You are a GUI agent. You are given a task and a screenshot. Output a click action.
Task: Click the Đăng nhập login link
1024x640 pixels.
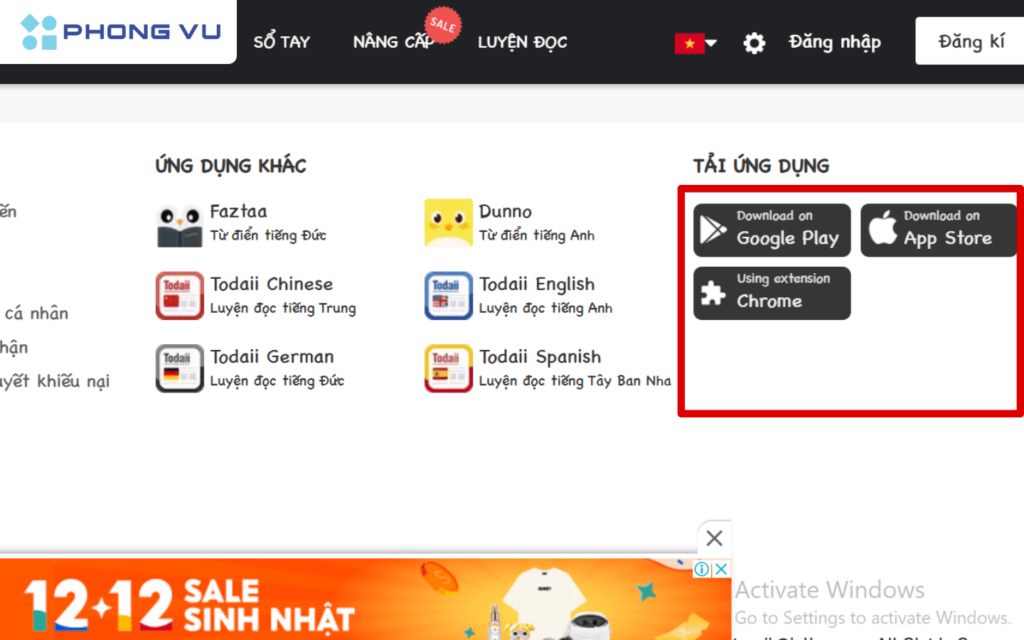834,42
